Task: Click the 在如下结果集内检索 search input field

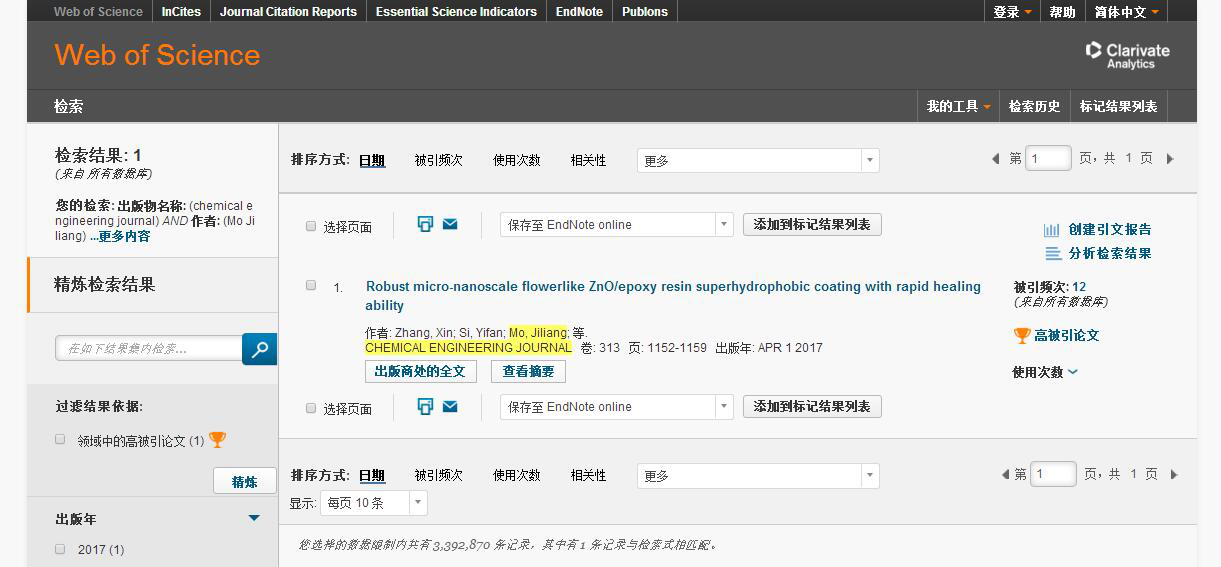Action: coord(148,349)
